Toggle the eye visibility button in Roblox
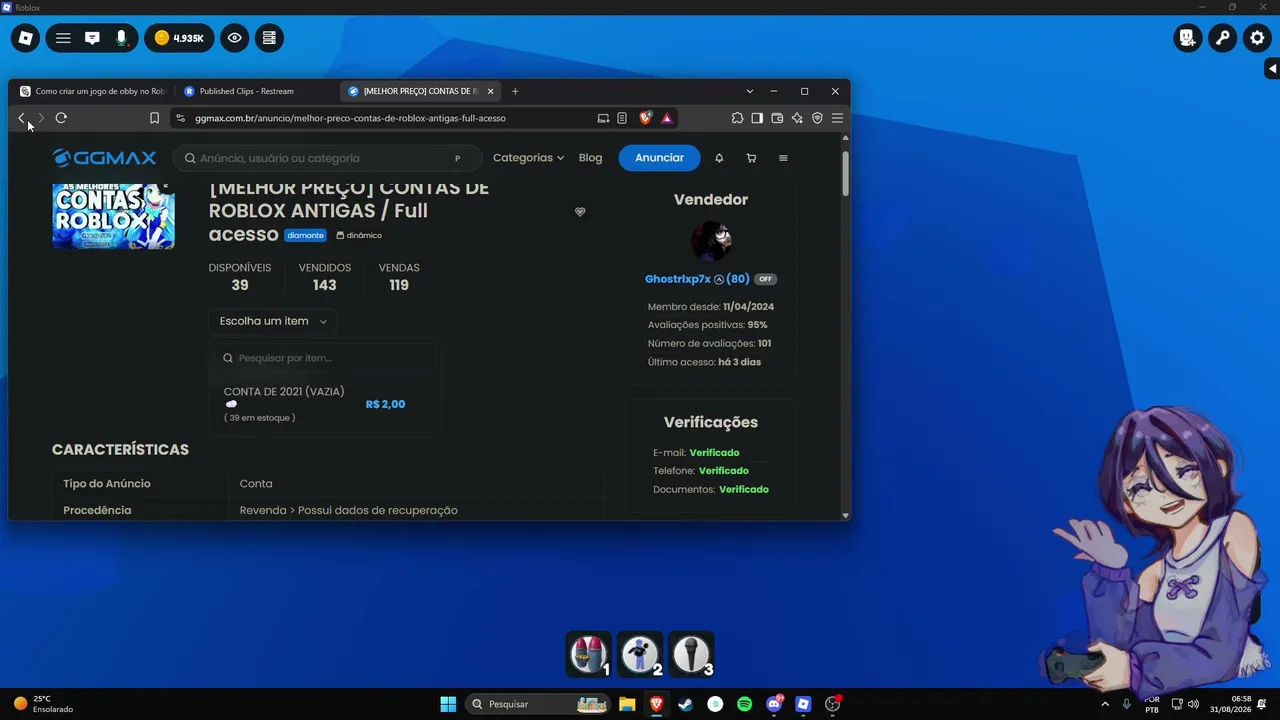This screenshot has width=1280, height=720. tap(235, 38)
